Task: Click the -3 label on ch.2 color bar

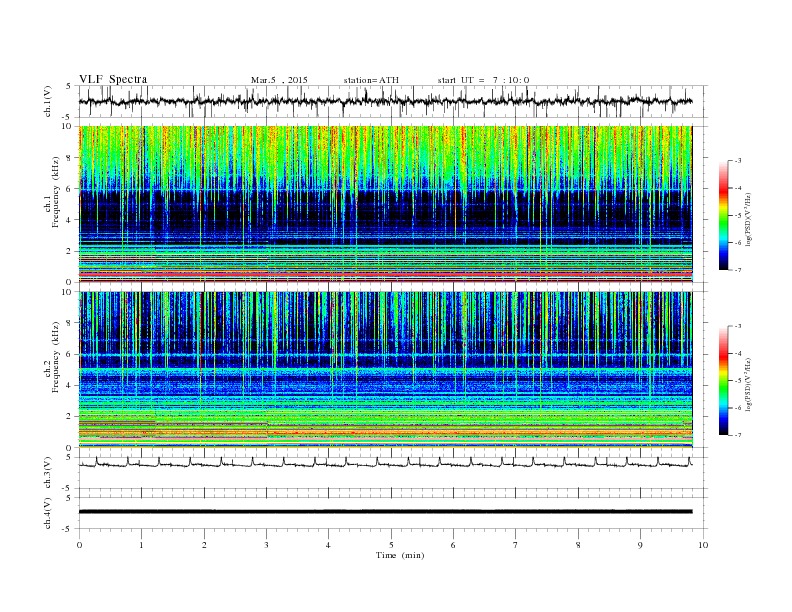Action: tap(738, 326)
